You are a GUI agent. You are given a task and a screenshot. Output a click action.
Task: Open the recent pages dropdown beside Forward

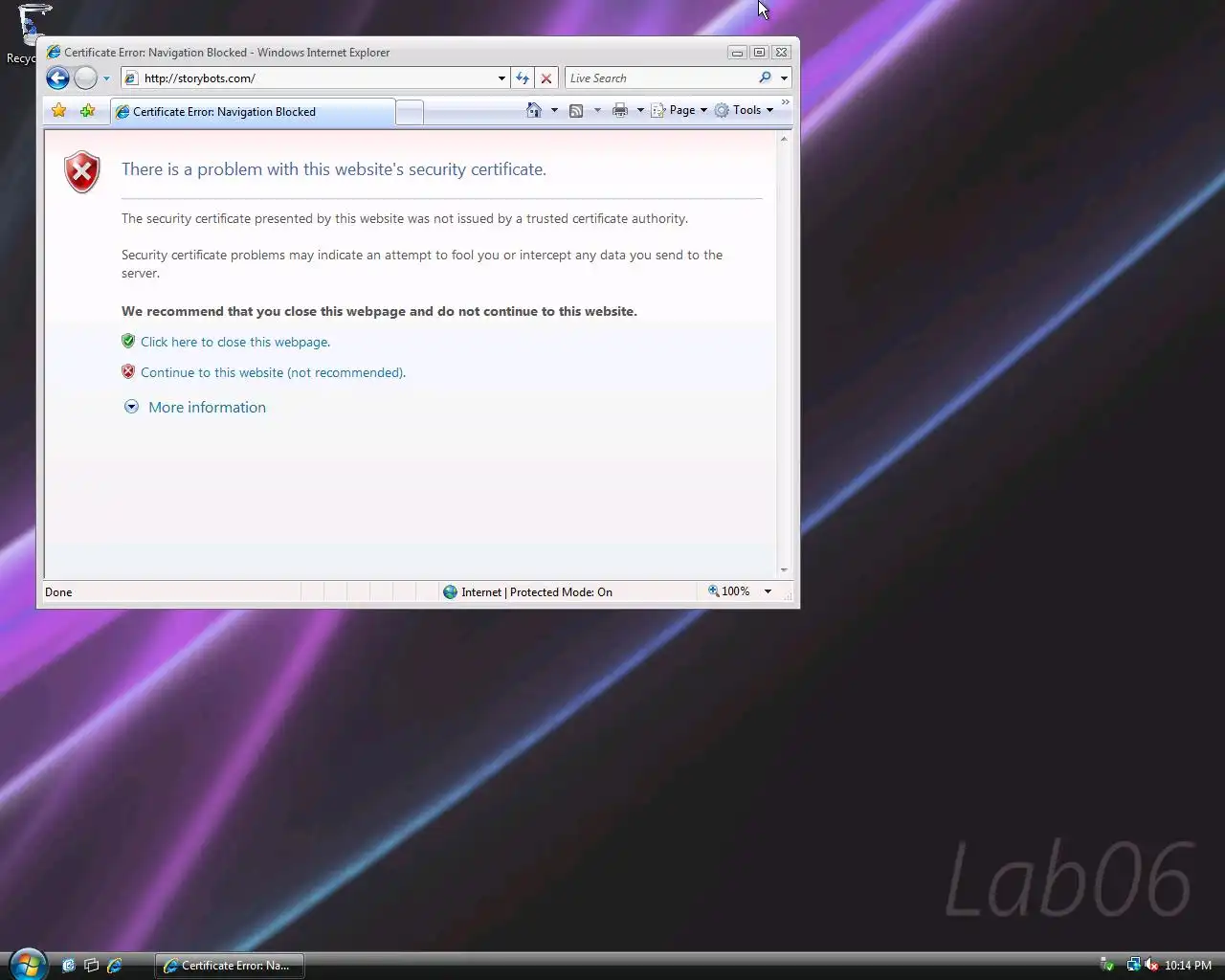click(106, 78)
